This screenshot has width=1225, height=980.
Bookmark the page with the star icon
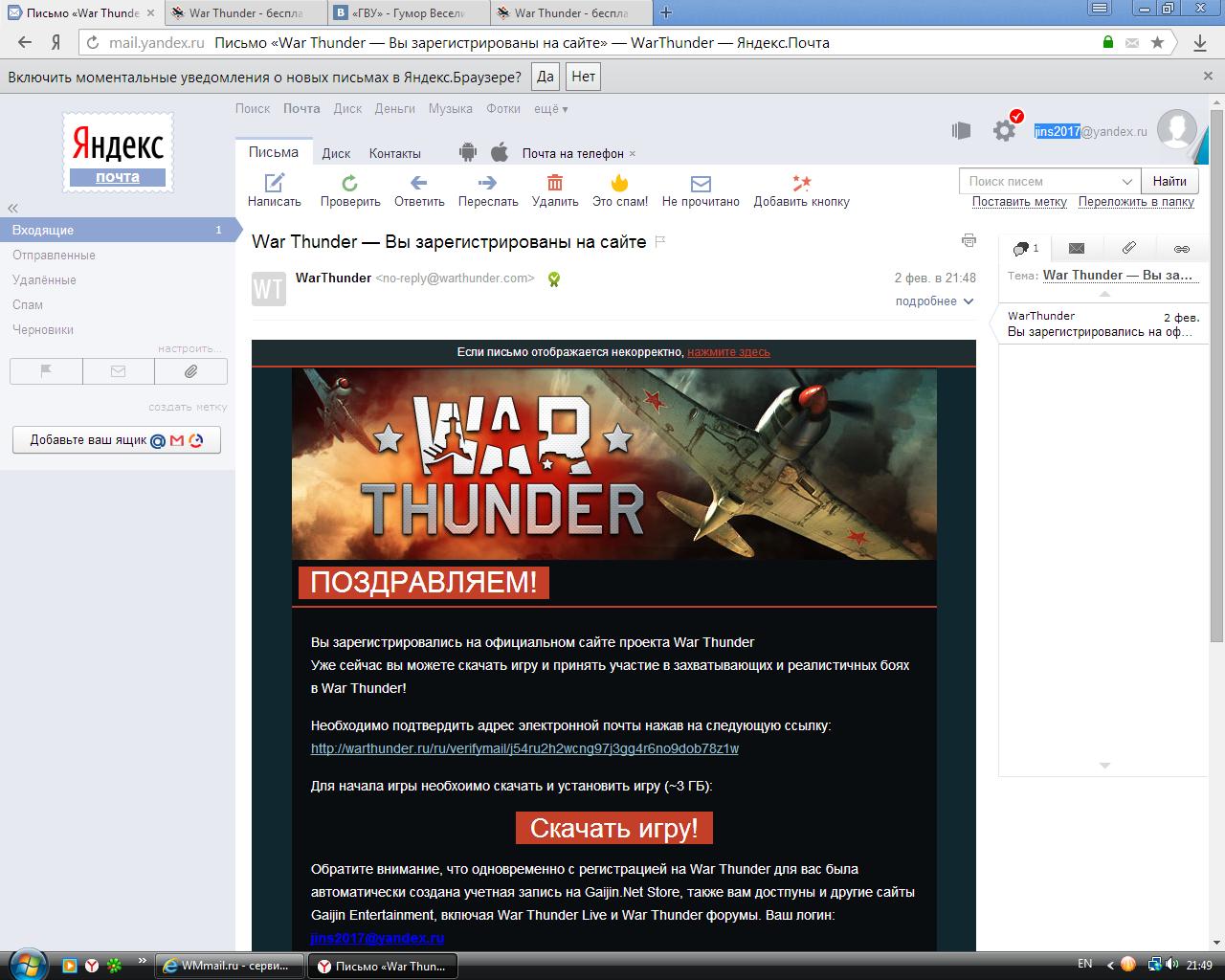coord(1157,42)
